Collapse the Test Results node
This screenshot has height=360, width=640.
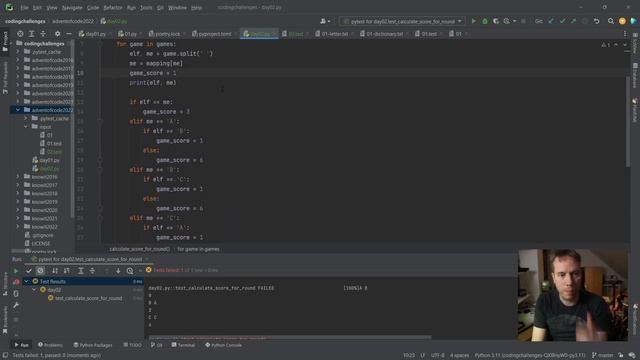pyautogui.click(x=27, y=281)
